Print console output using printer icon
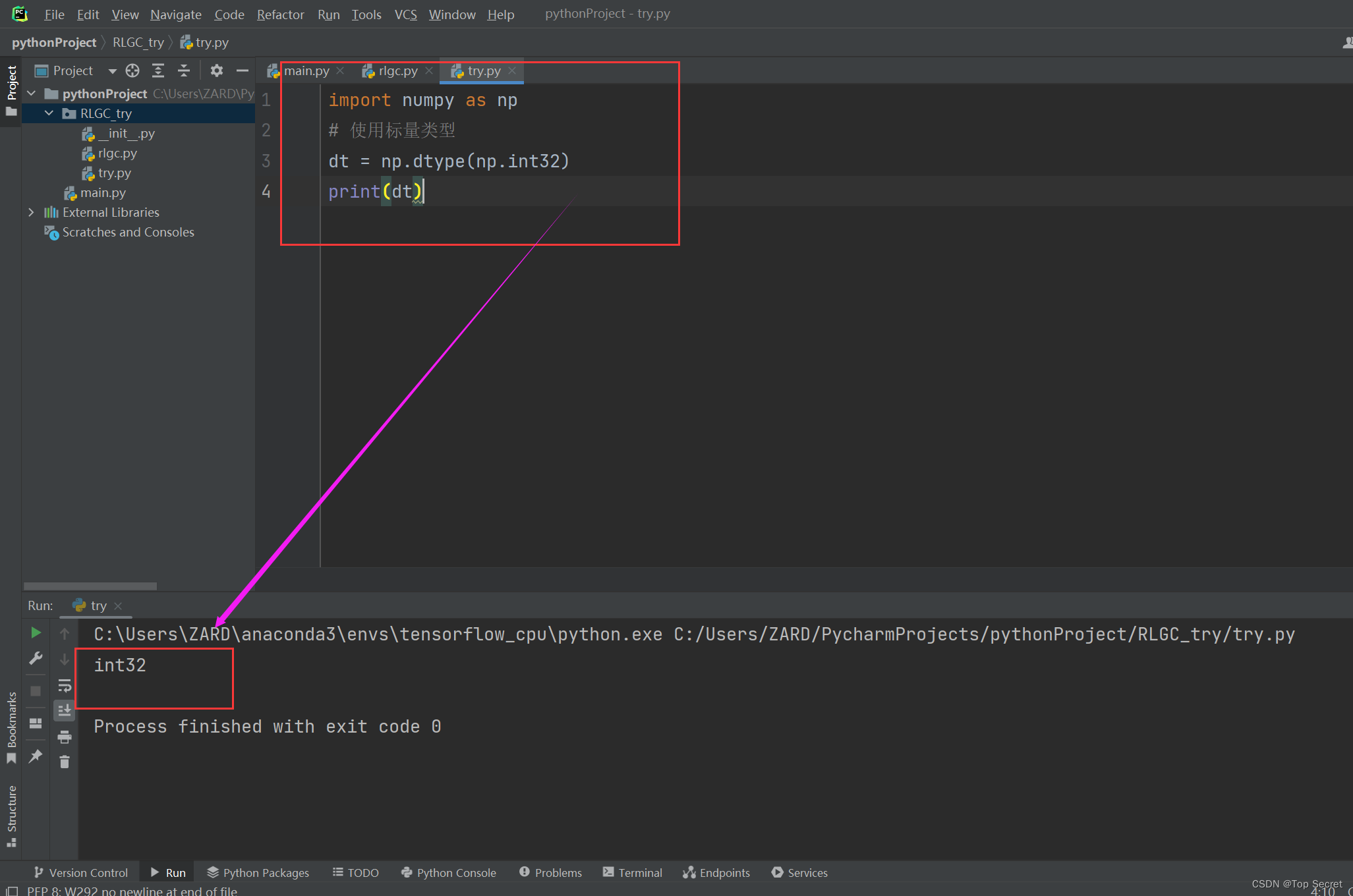1353x896 pixels. pyautogui.click(x=64, y=737)
